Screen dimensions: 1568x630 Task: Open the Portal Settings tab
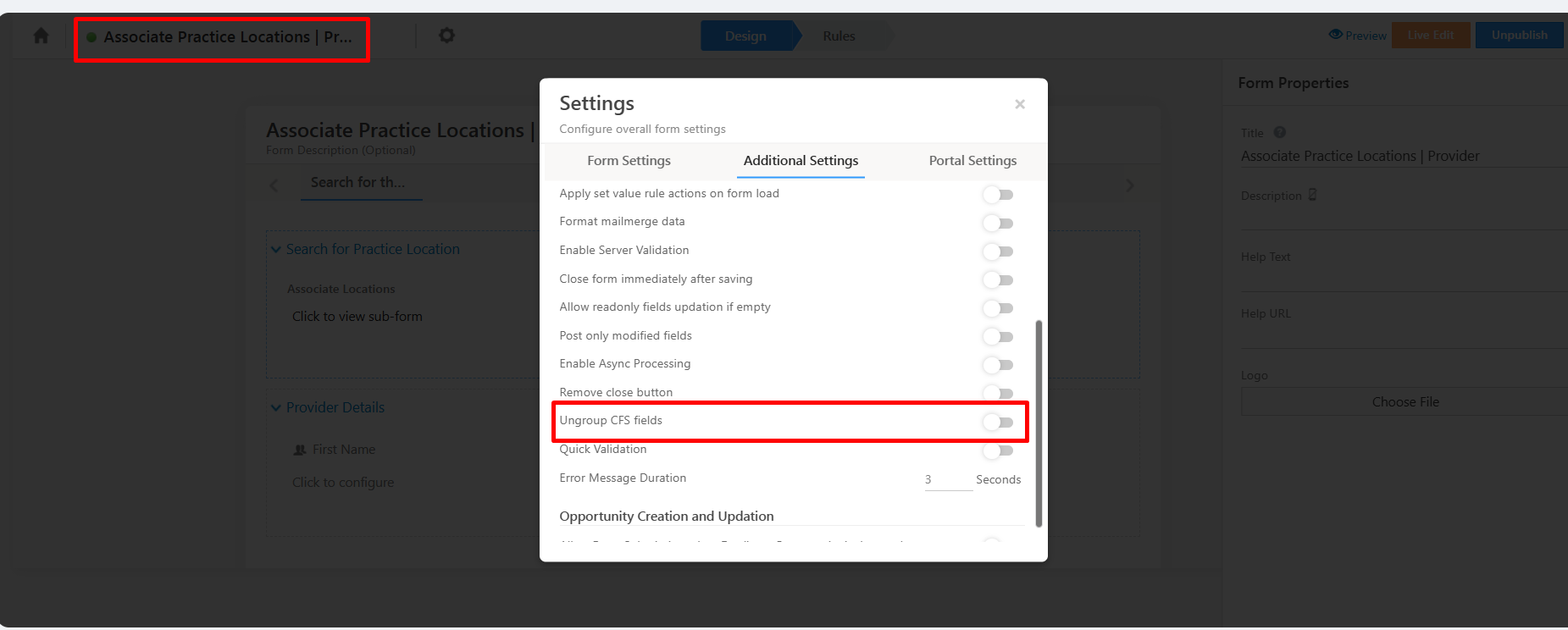point(972,161)
